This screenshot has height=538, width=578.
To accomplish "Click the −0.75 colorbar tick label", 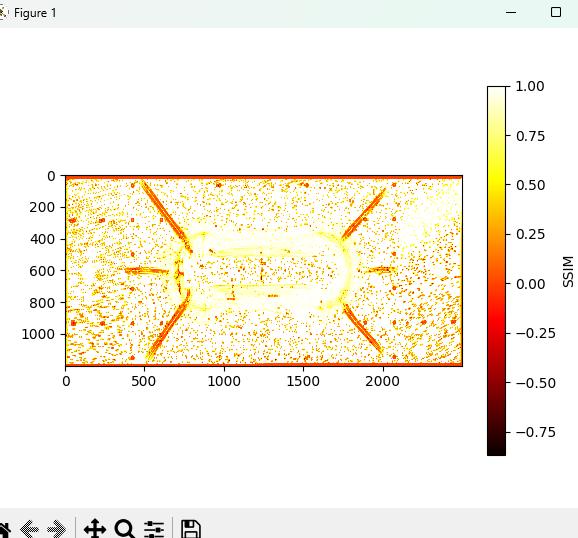I will click(x=536, y=432).
